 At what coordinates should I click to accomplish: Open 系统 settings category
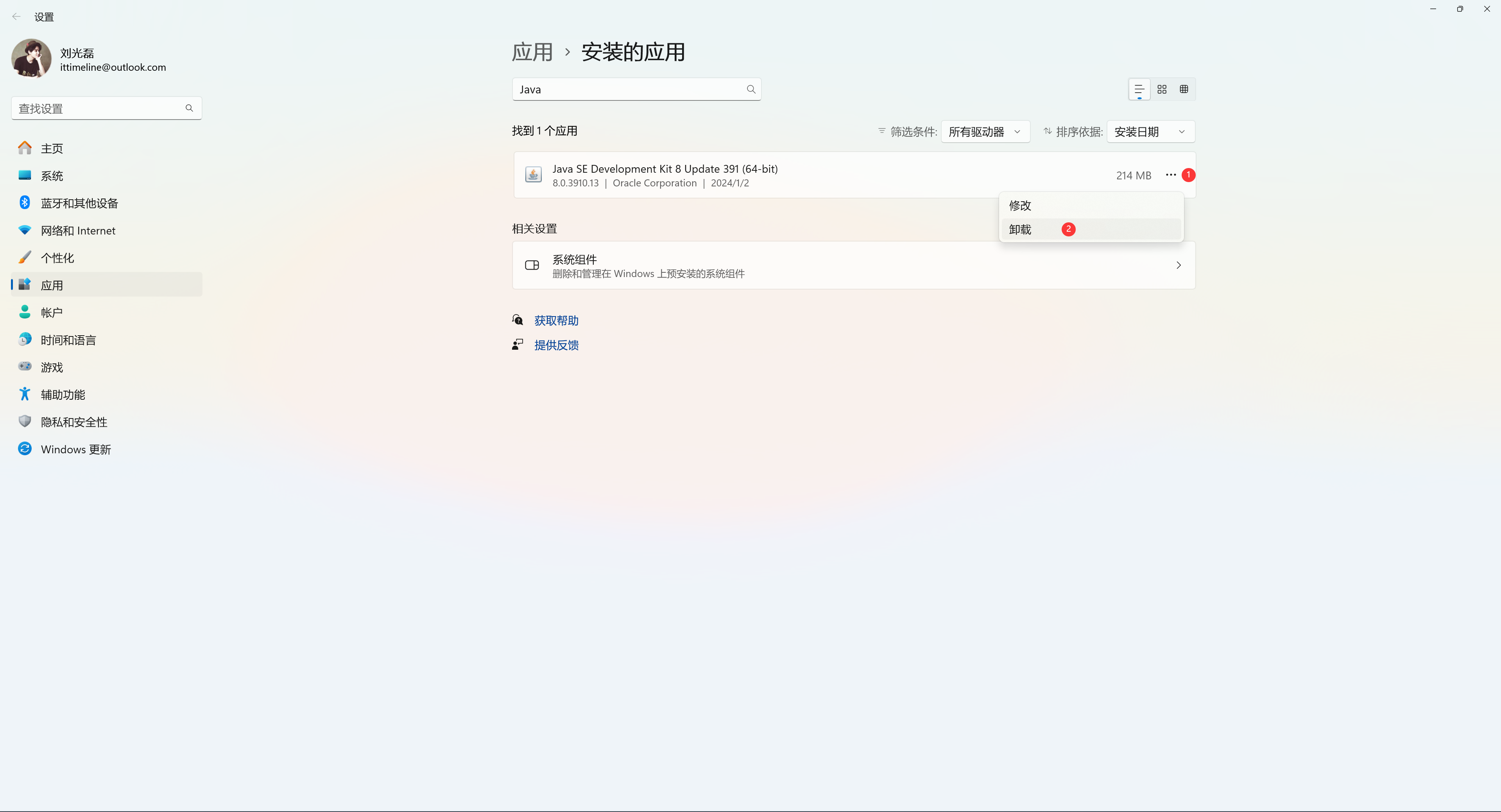click(x=107, y=176)
